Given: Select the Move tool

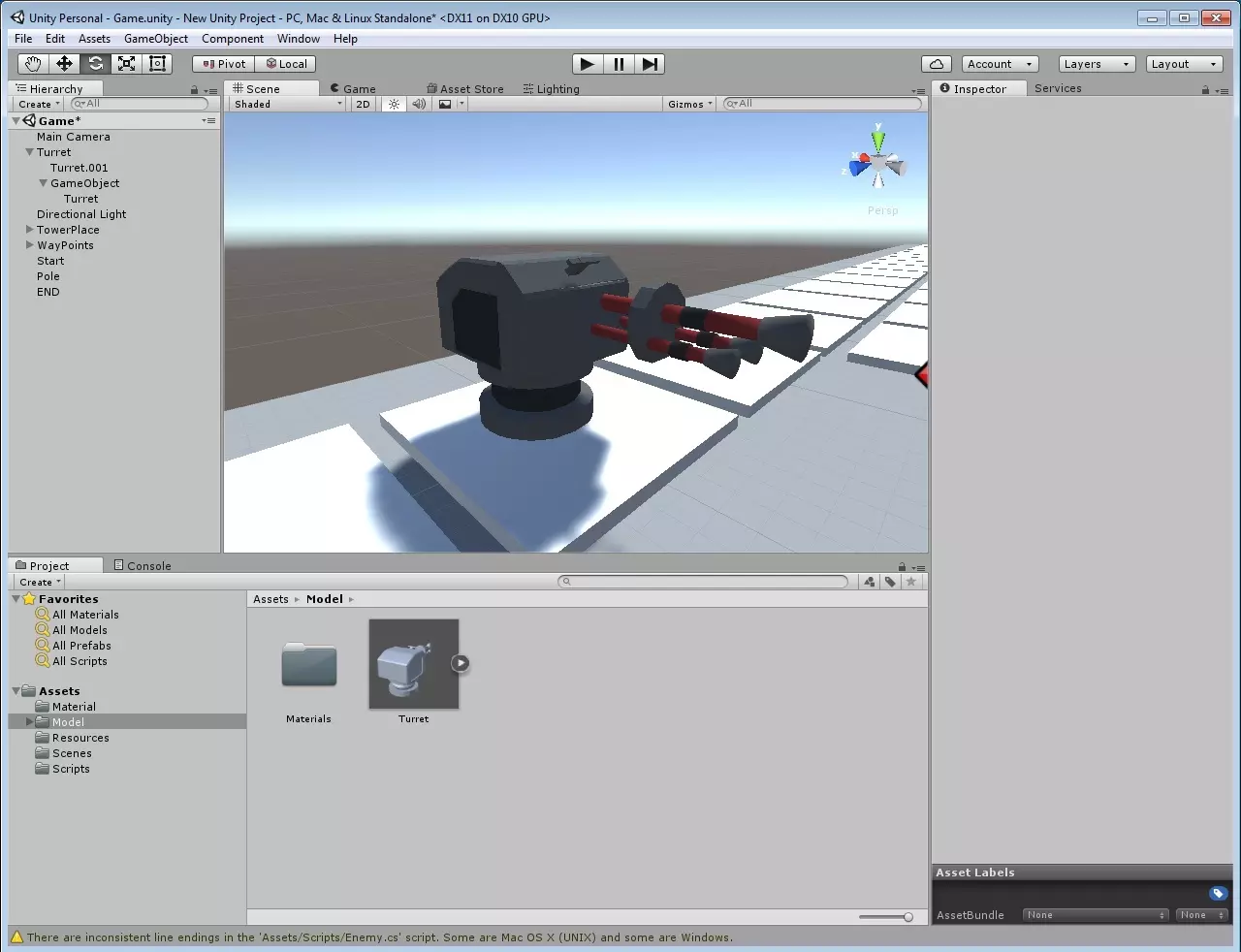Looking at the screenshot, I should [x=64, y=64].
